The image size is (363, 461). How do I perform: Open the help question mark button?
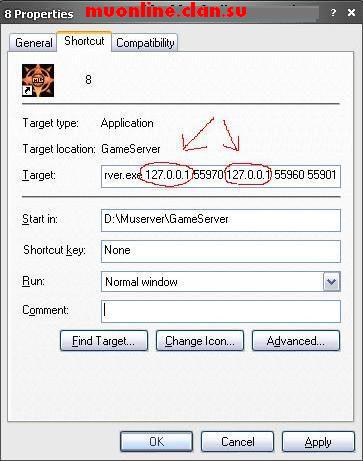click(x=333, y=13)
